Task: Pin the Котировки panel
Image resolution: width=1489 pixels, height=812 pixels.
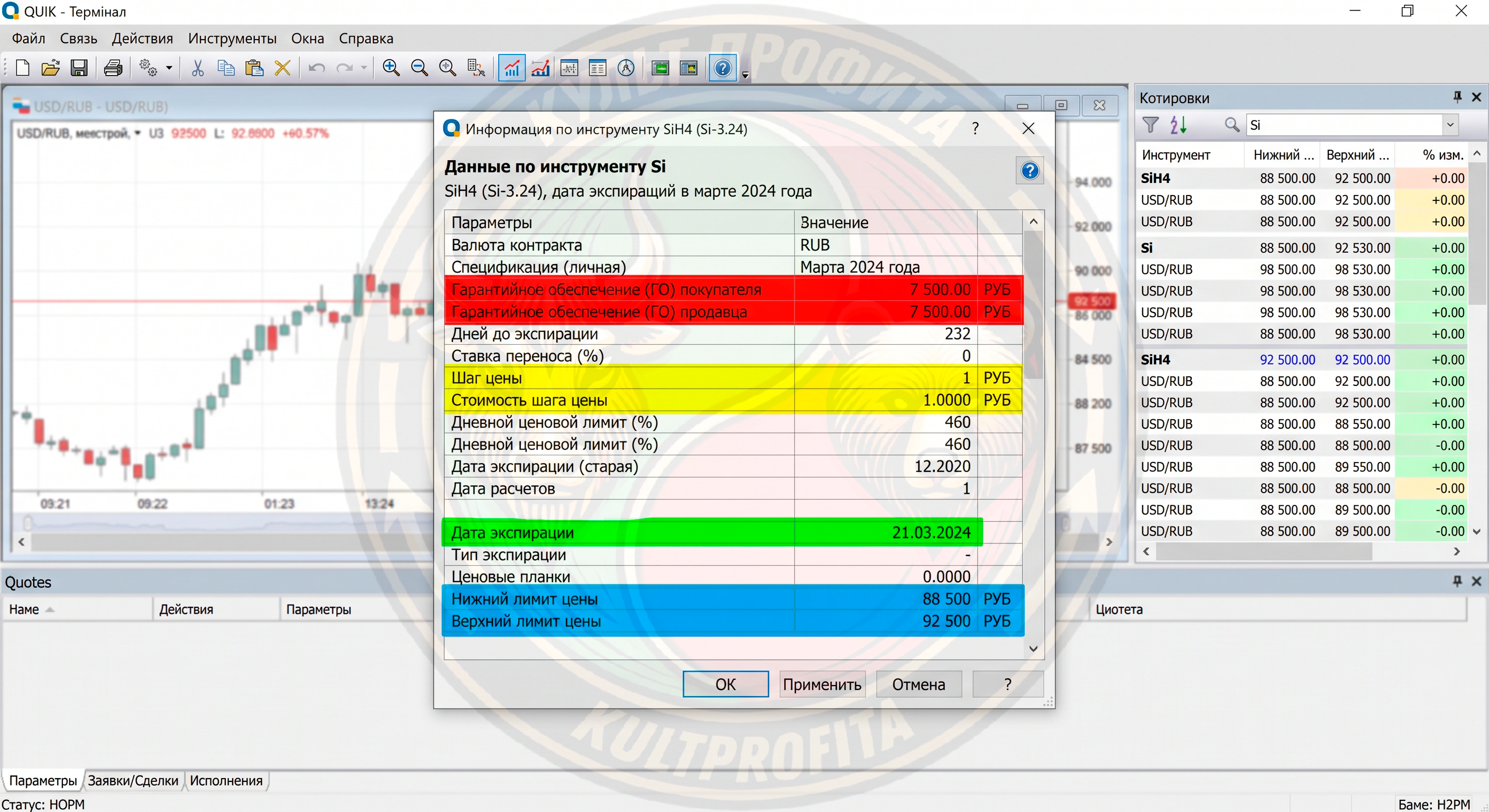Action: (x=1457, y=97)
